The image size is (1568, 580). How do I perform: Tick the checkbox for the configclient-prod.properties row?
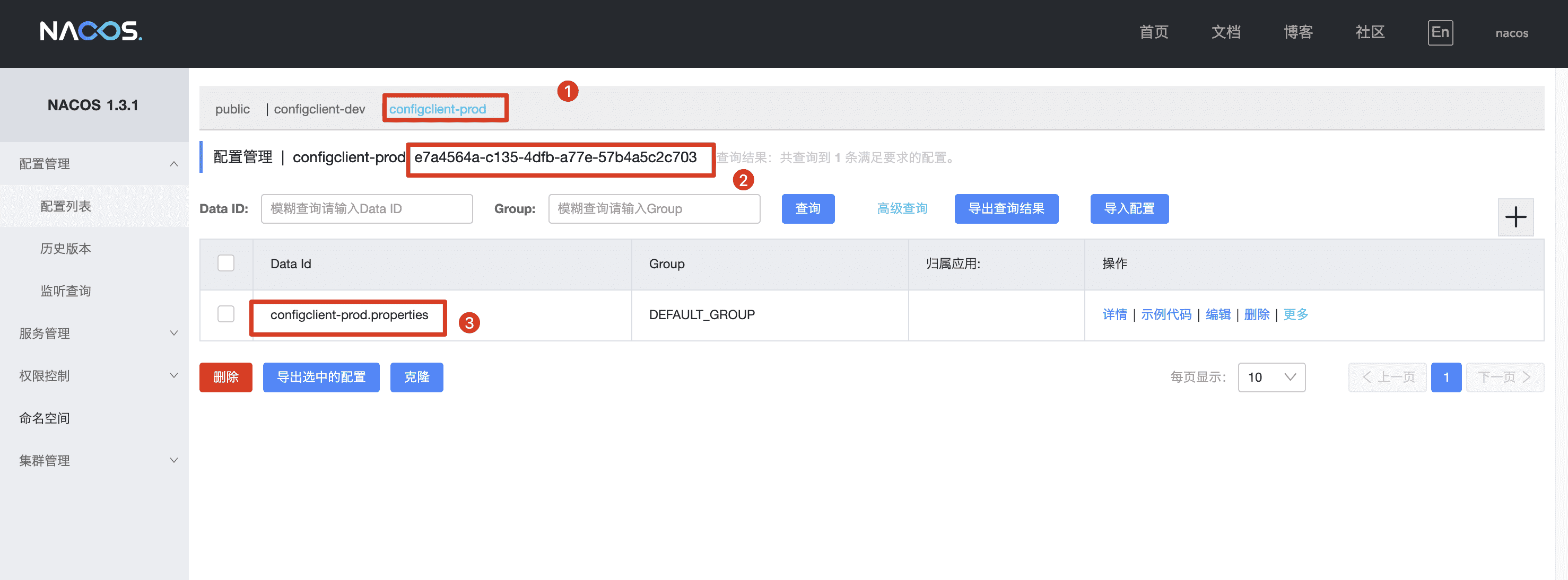pyautogui.click(x=226, y=314)
